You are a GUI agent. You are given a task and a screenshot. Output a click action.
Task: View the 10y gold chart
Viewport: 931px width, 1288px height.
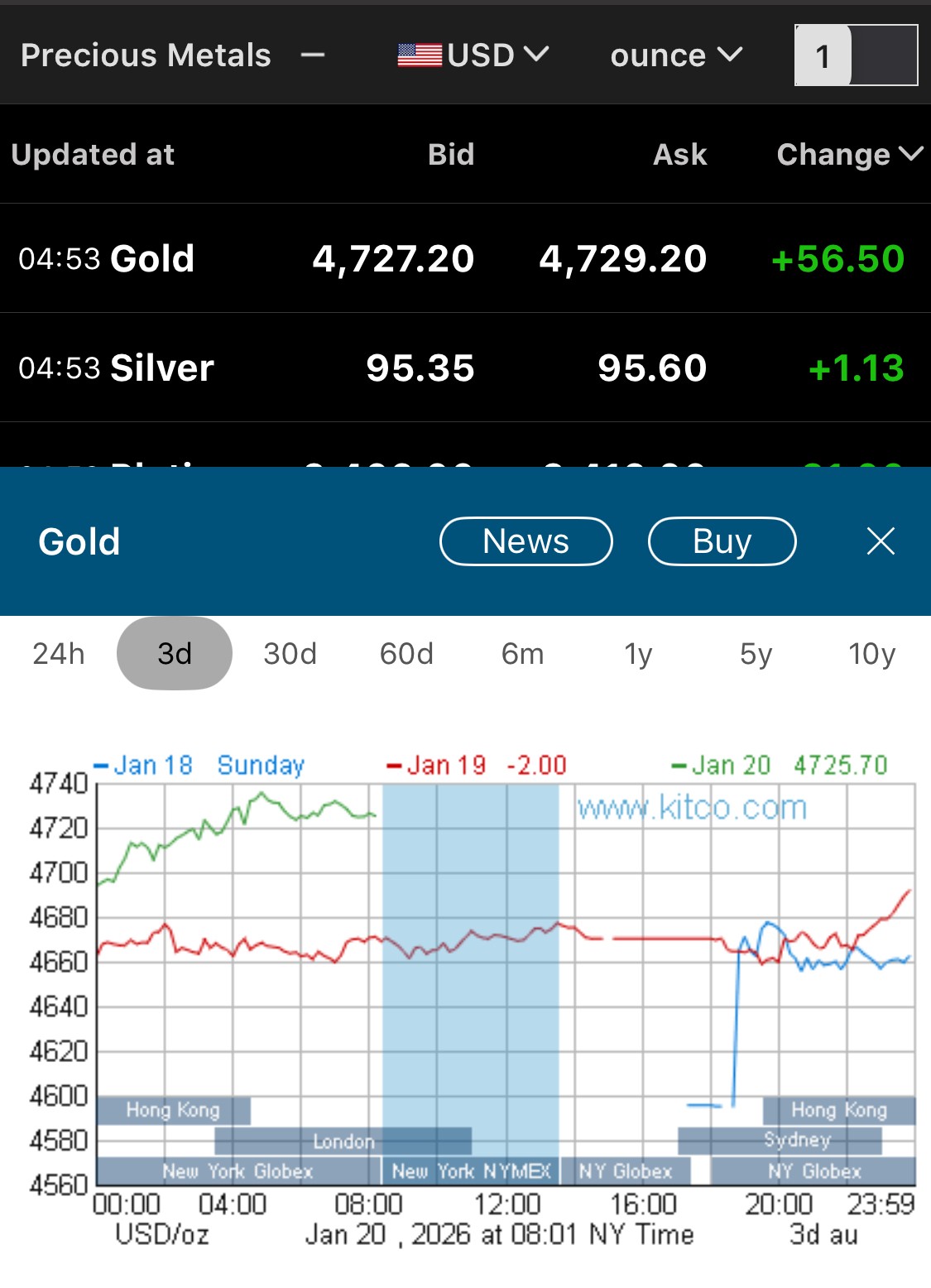pos(871,654)
